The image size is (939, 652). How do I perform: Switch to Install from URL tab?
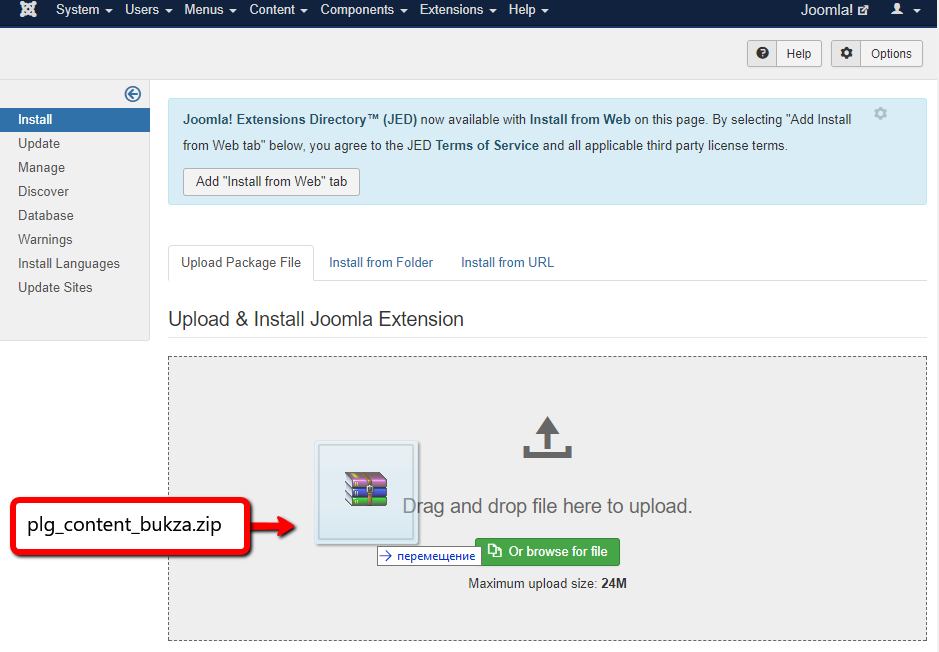tap(507, 263)
